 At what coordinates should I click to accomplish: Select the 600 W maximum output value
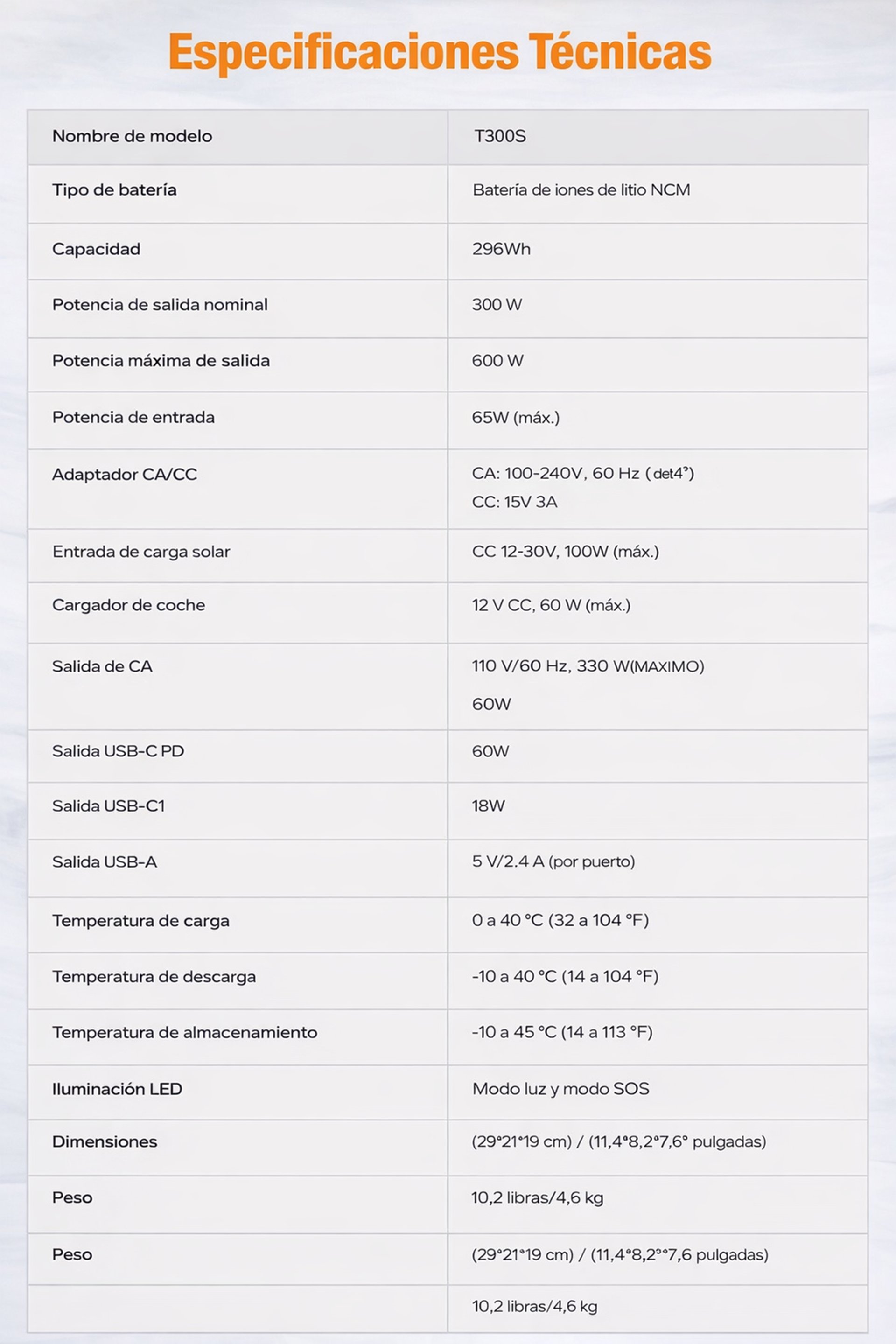point(497,361)
